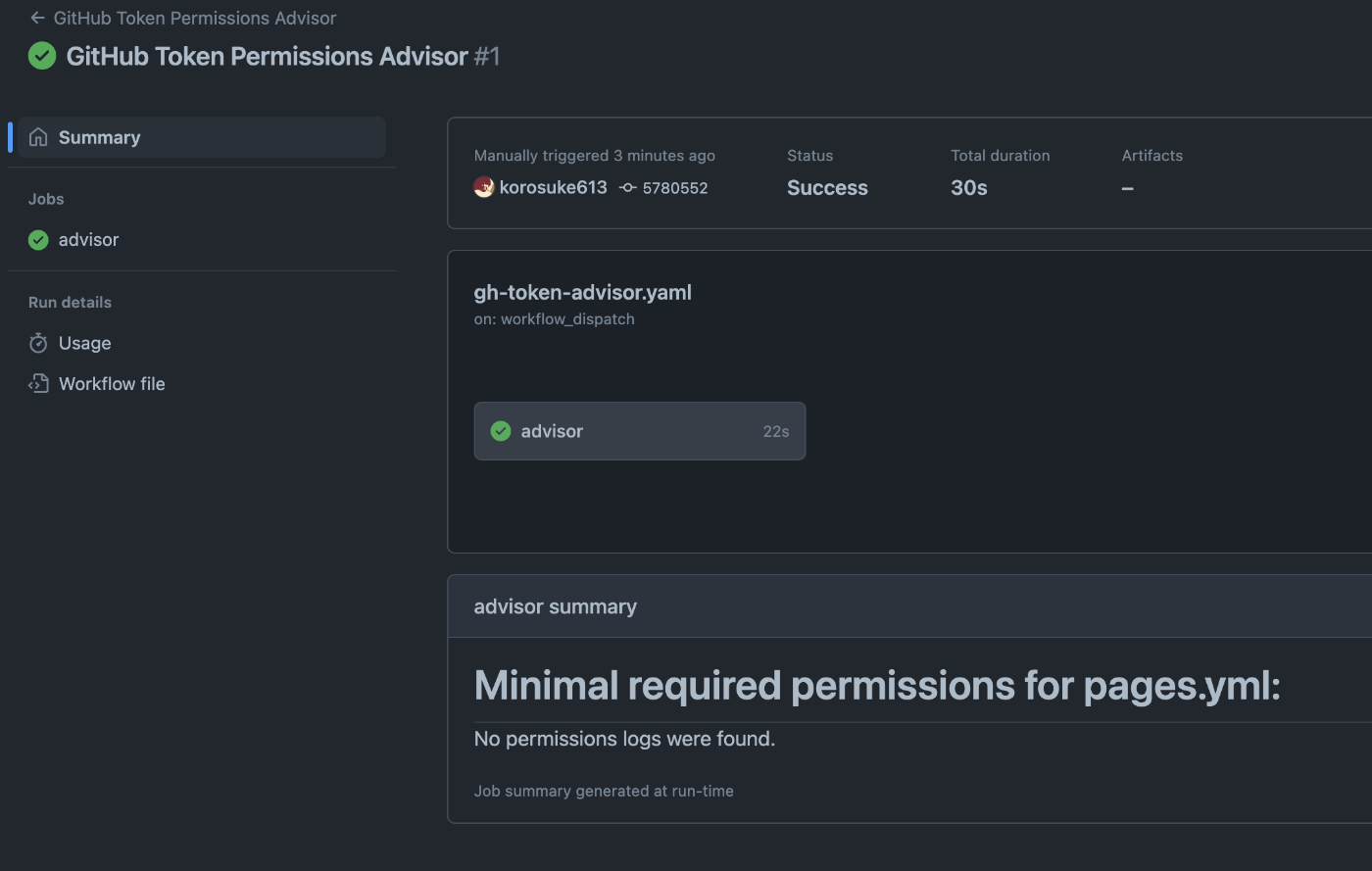1372x871 pixels.
Task: Click the Total duration label
Action: 1001,156
